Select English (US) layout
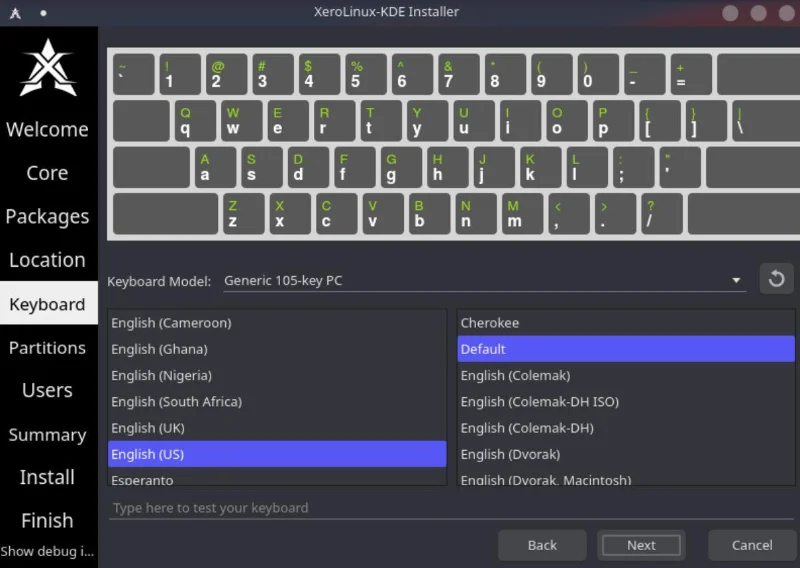The width and height of the screenshot is (800, 568). (x=277, y=454)
